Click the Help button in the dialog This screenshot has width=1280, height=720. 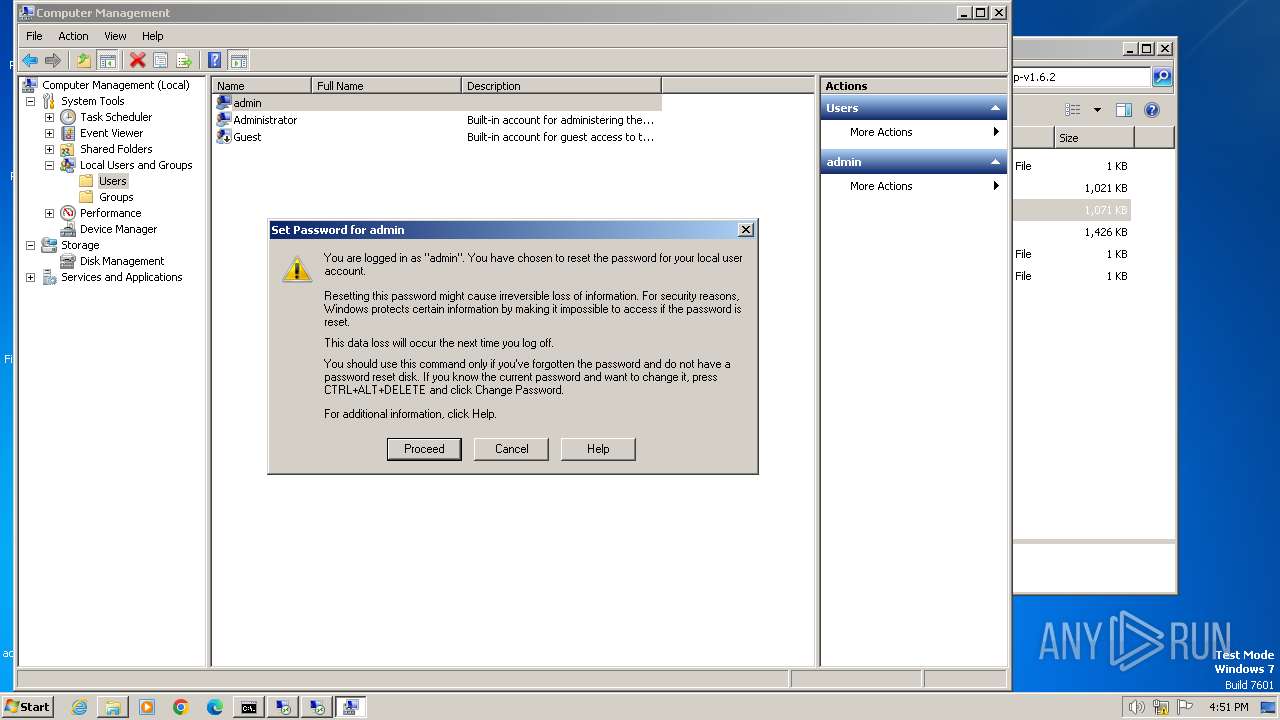click(x=598, y=449)
